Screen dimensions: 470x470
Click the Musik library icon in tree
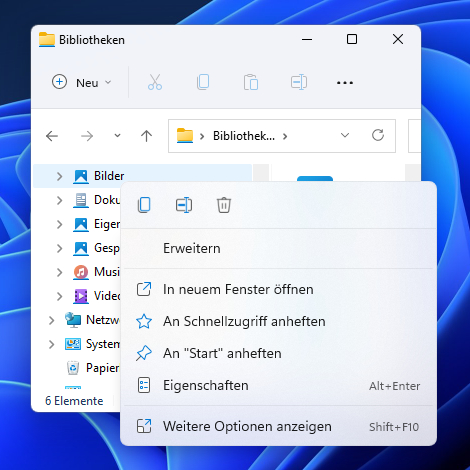tap(81, 272)
